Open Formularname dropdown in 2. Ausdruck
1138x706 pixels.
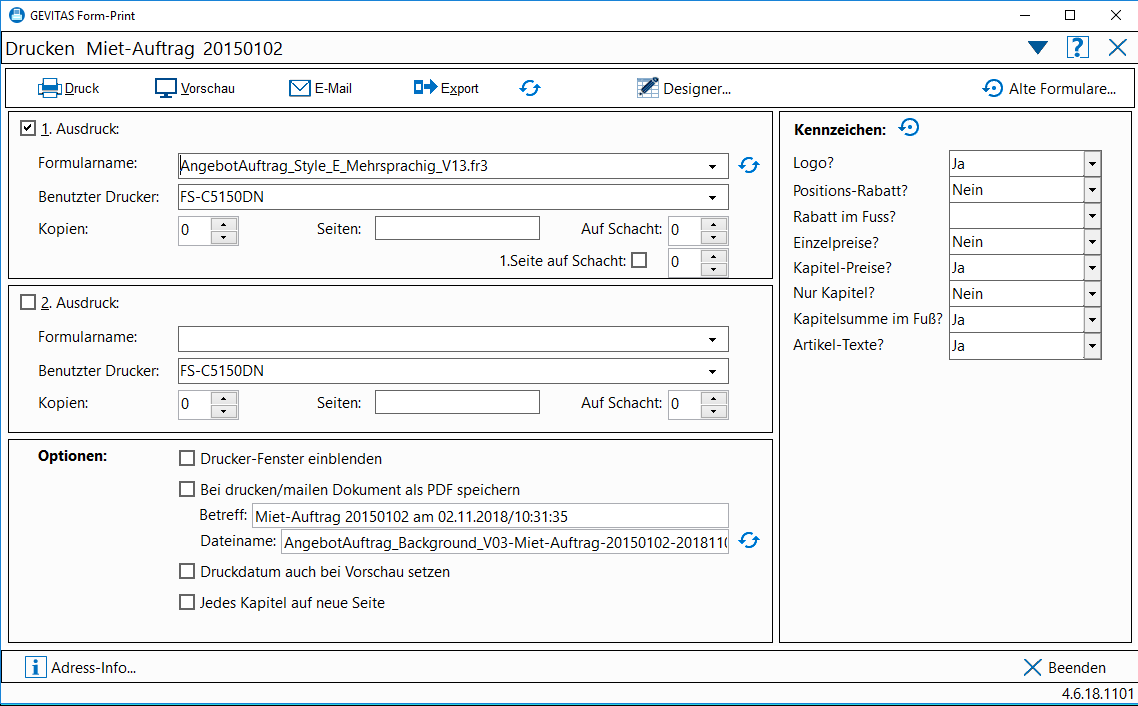coord(713,340)
